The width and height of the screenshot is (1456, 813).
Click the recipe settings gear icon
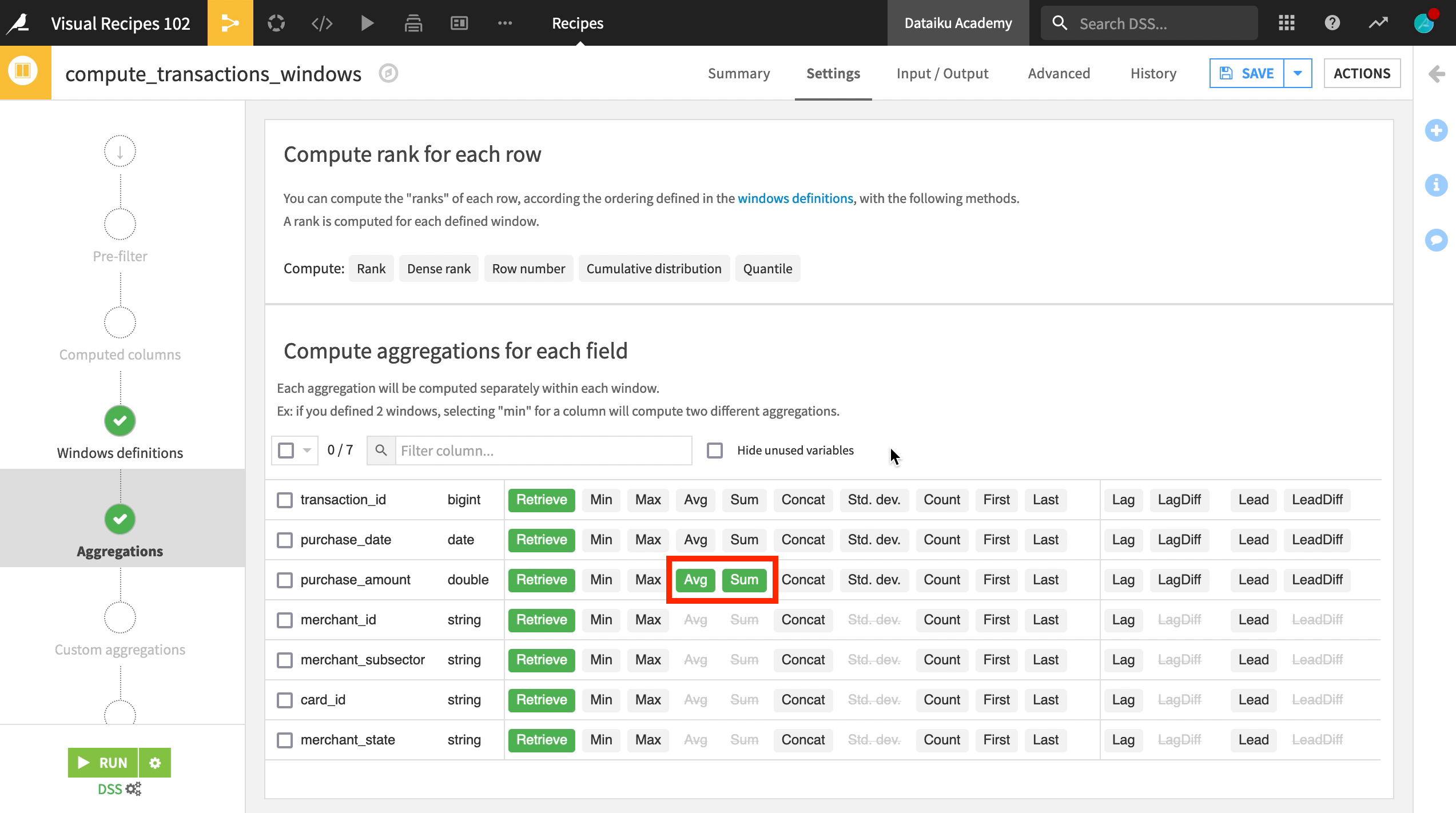155,762
